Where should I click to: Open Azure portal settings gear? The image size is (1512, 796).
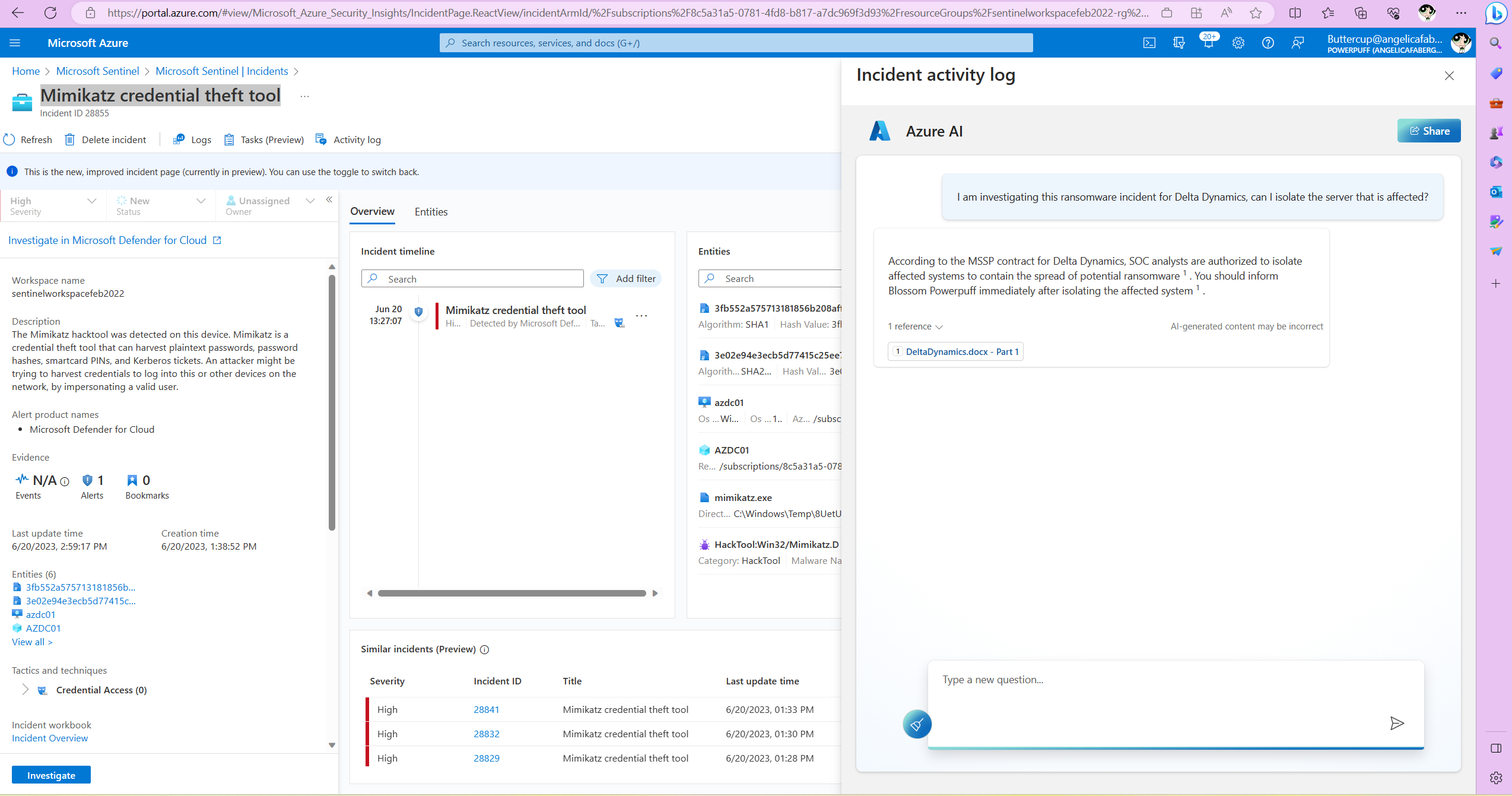(1238, 43)
